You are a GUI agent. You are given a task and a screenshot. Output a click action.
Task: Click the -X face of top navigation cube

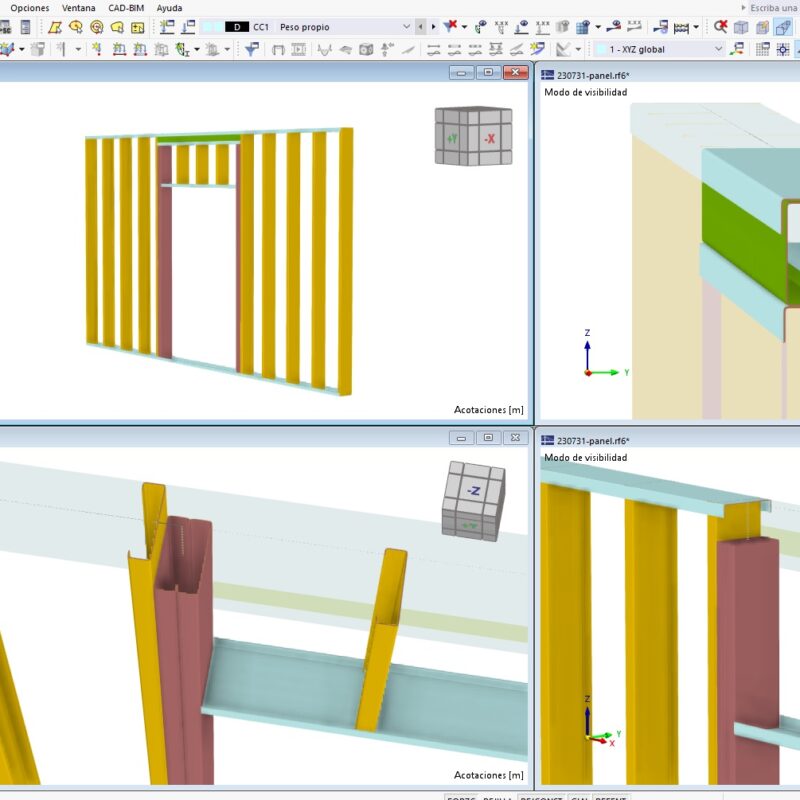click(489, 138)
